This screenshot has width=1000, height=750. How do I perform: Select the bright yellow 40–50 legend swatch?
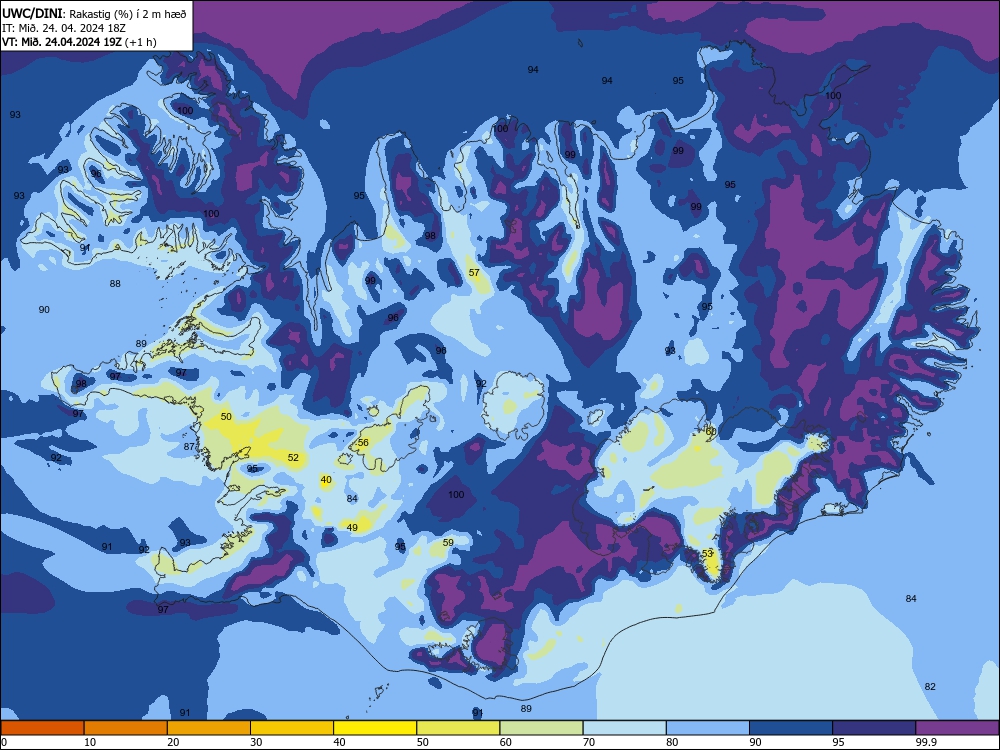point(375,728)
